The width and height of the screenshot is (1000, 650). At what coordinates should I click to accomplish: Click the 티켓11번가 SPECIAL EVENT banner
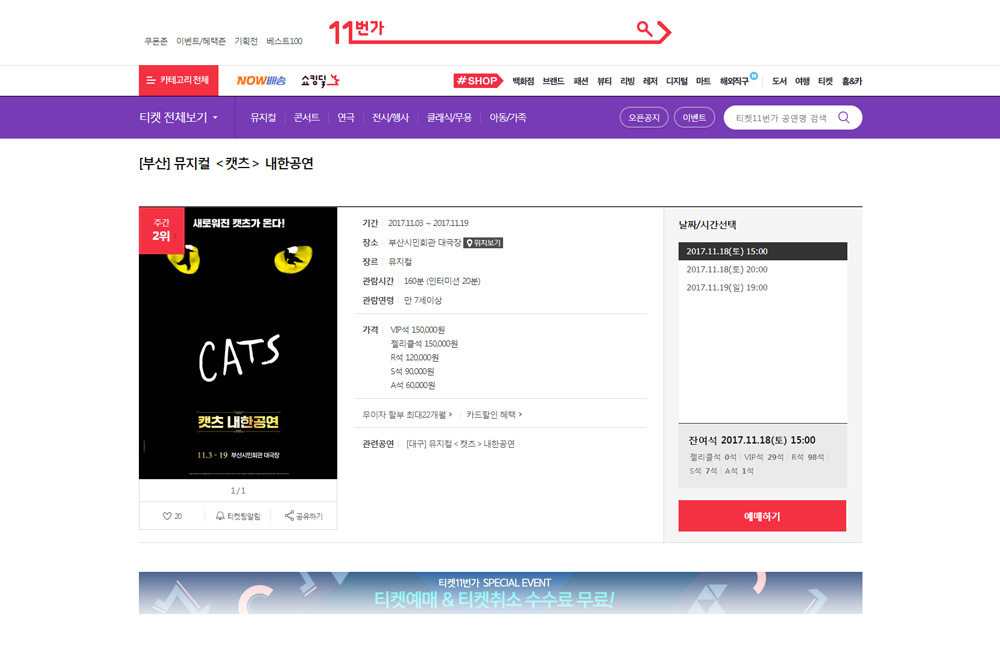tap(501, 593)
